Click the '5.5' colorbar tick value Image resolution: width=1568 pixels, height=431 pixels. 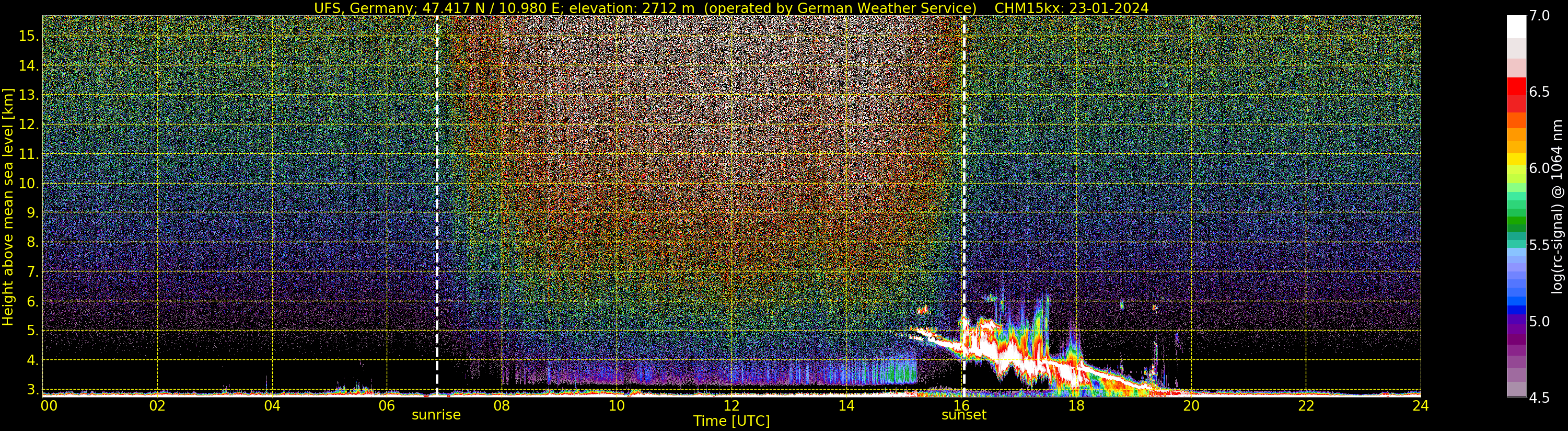point(1539,245)
